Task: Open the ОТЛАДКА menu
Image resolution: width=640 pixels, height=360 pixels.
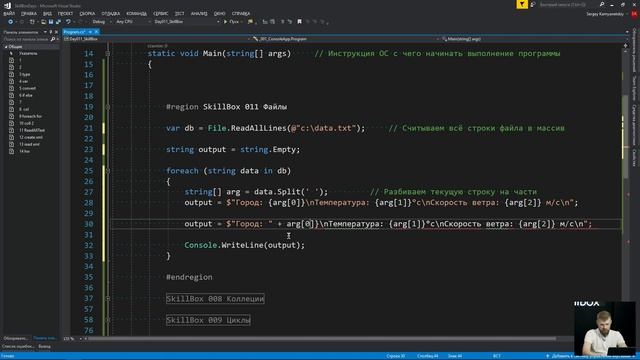Action: [111, 13]
